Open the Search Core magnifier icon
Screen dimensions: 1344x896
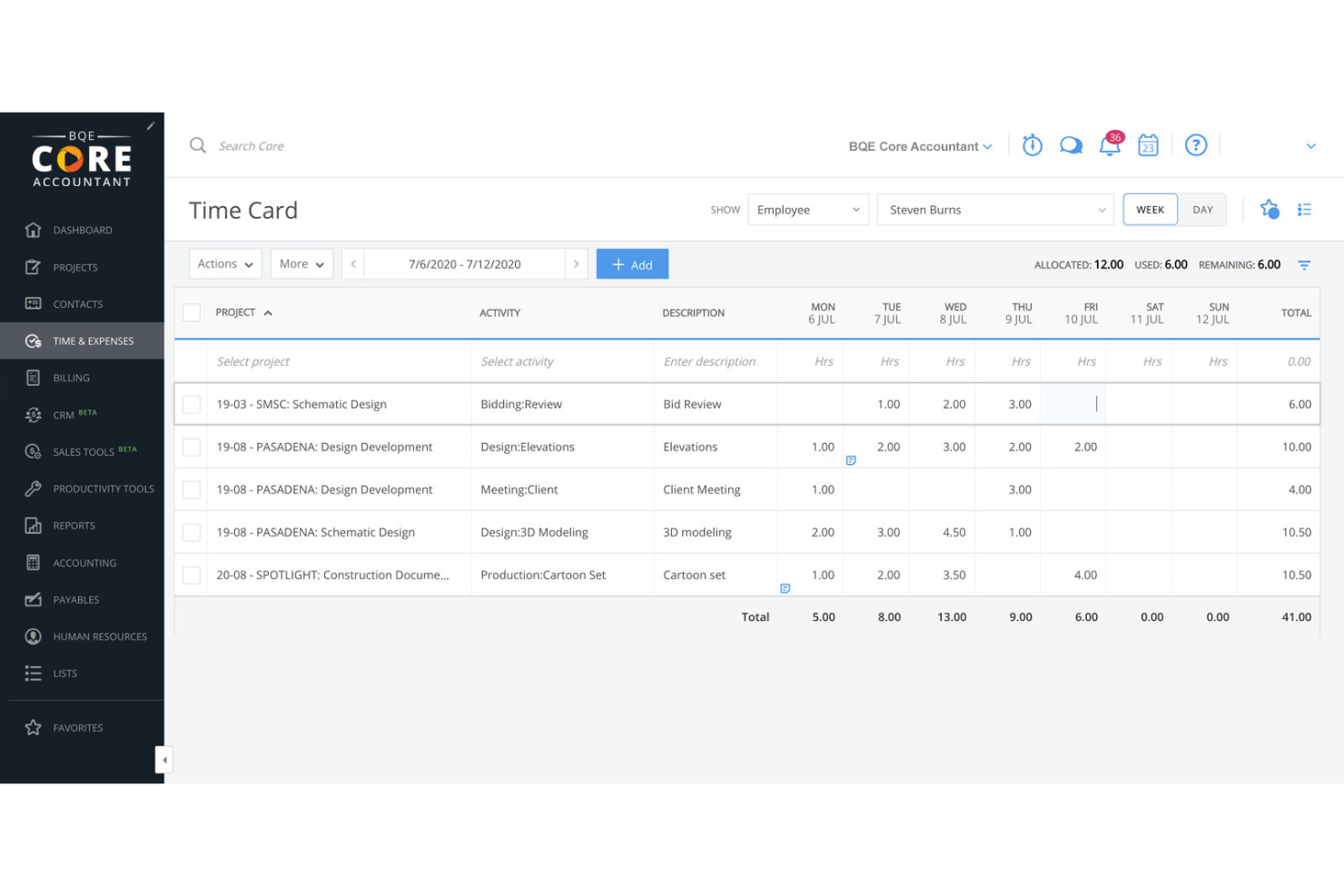[197, 145]
